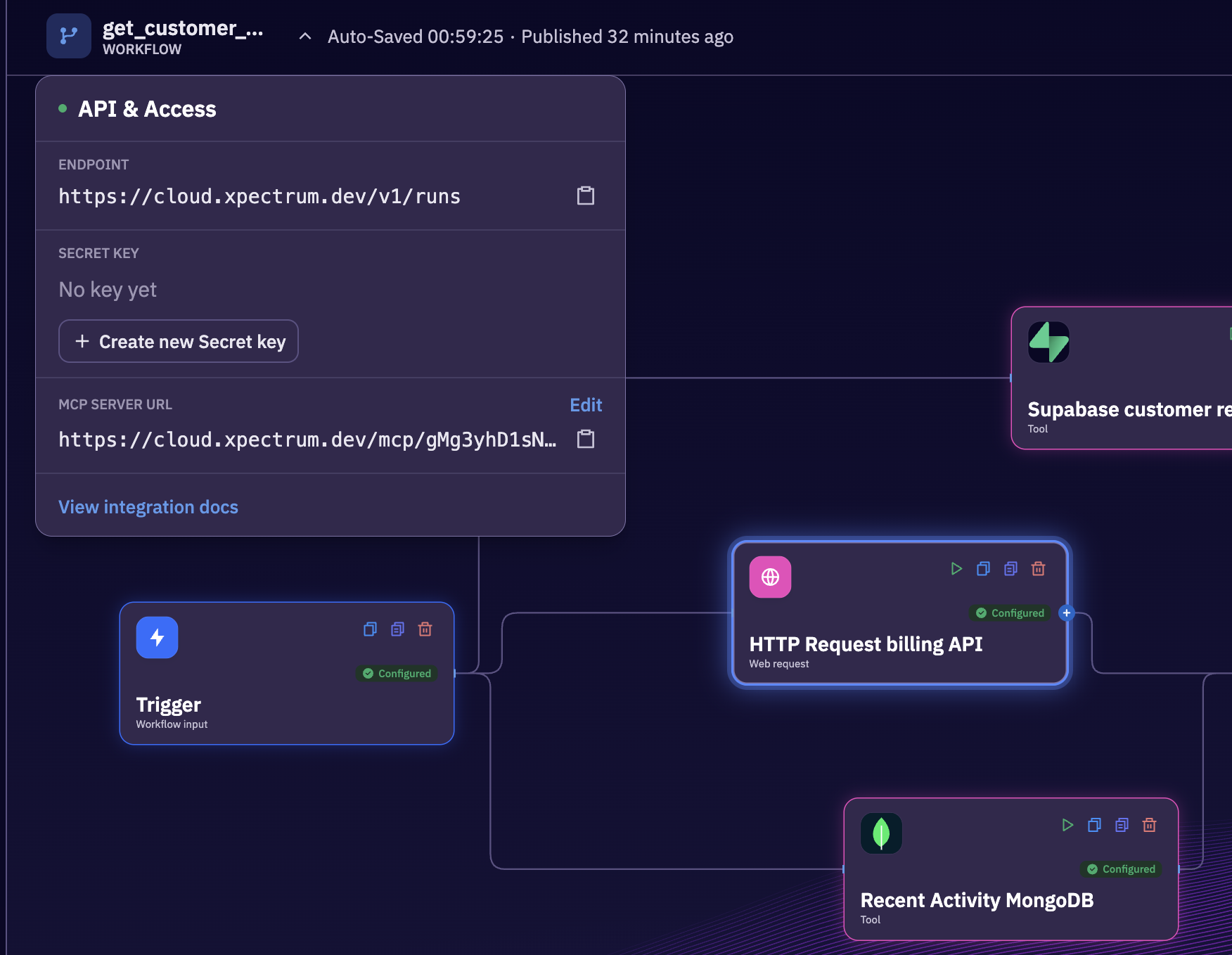Select the MCP server URL text
The width and height of the screenshot is (1232, 955).
click(307, 439)
